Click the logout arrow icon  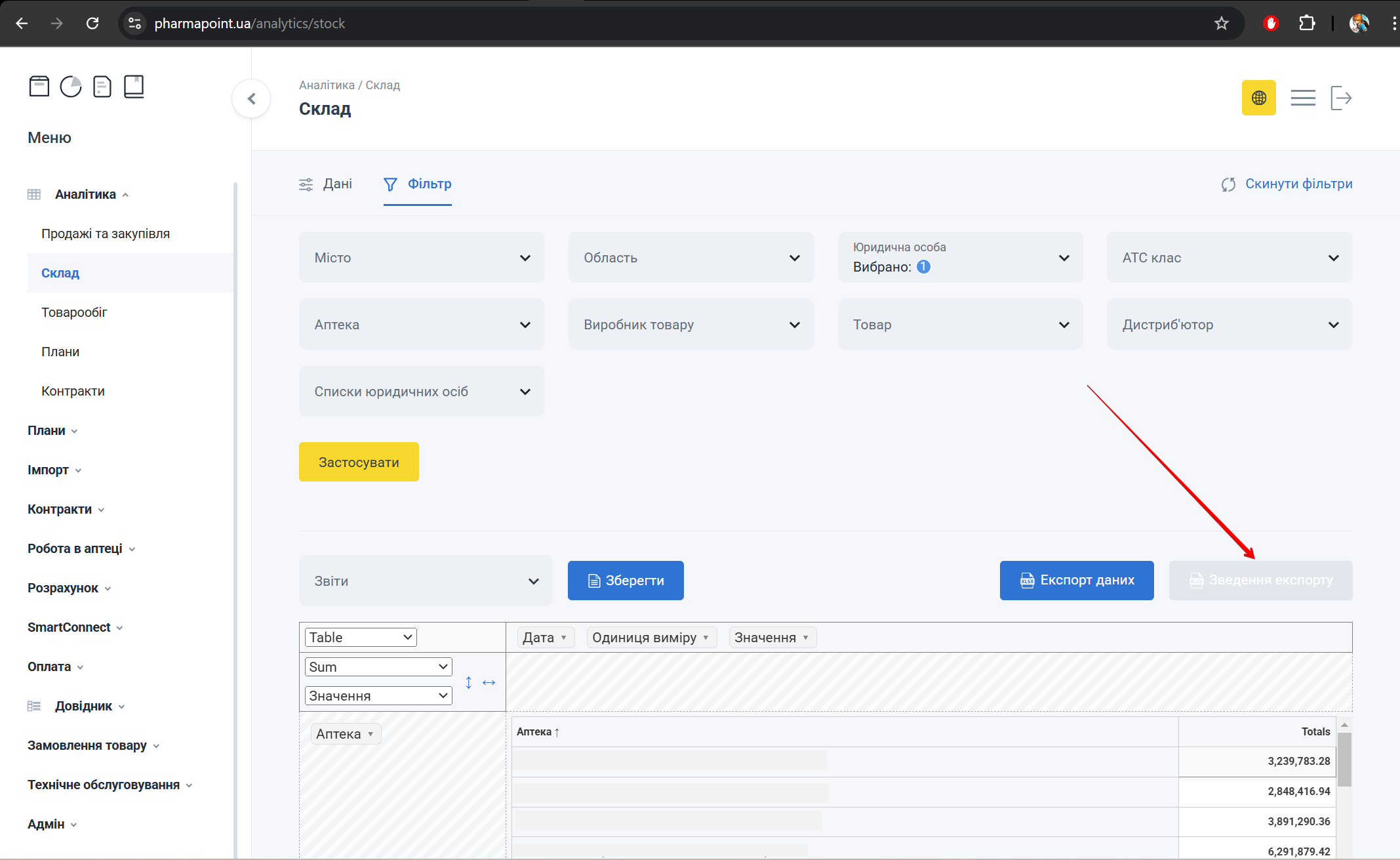click(x=1341, y=98)
